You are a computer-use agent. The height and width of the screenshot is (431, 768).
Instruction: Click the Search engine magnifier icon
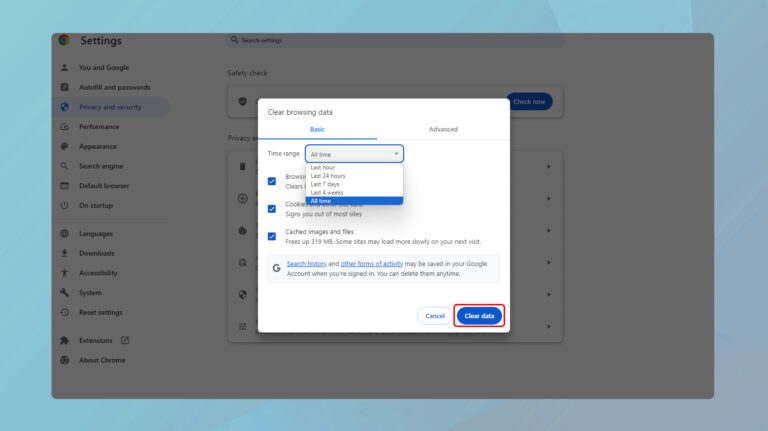pyautogui.click(x=64, y=166)
